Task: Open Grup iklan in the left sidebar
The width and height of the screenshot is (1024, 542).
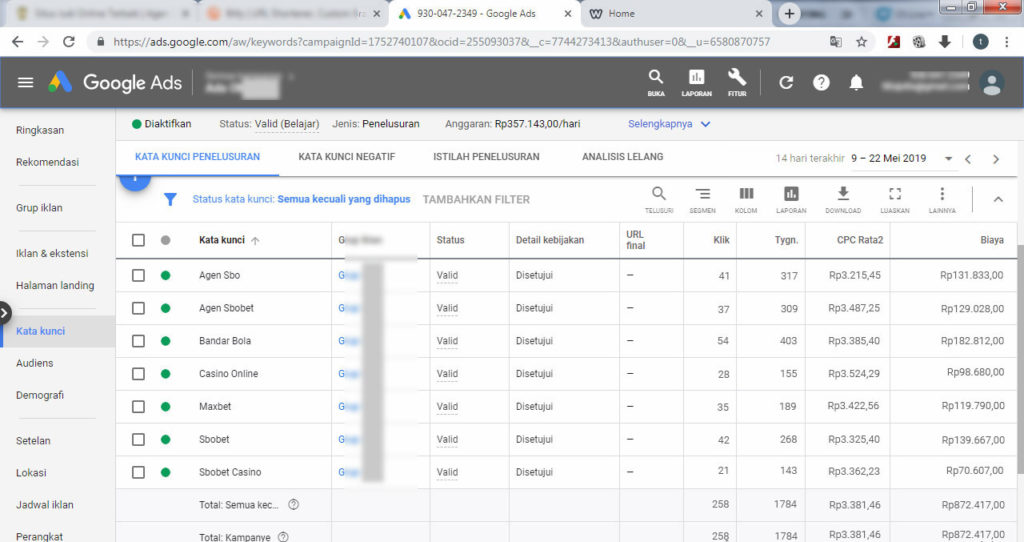Action: [39, 208]
